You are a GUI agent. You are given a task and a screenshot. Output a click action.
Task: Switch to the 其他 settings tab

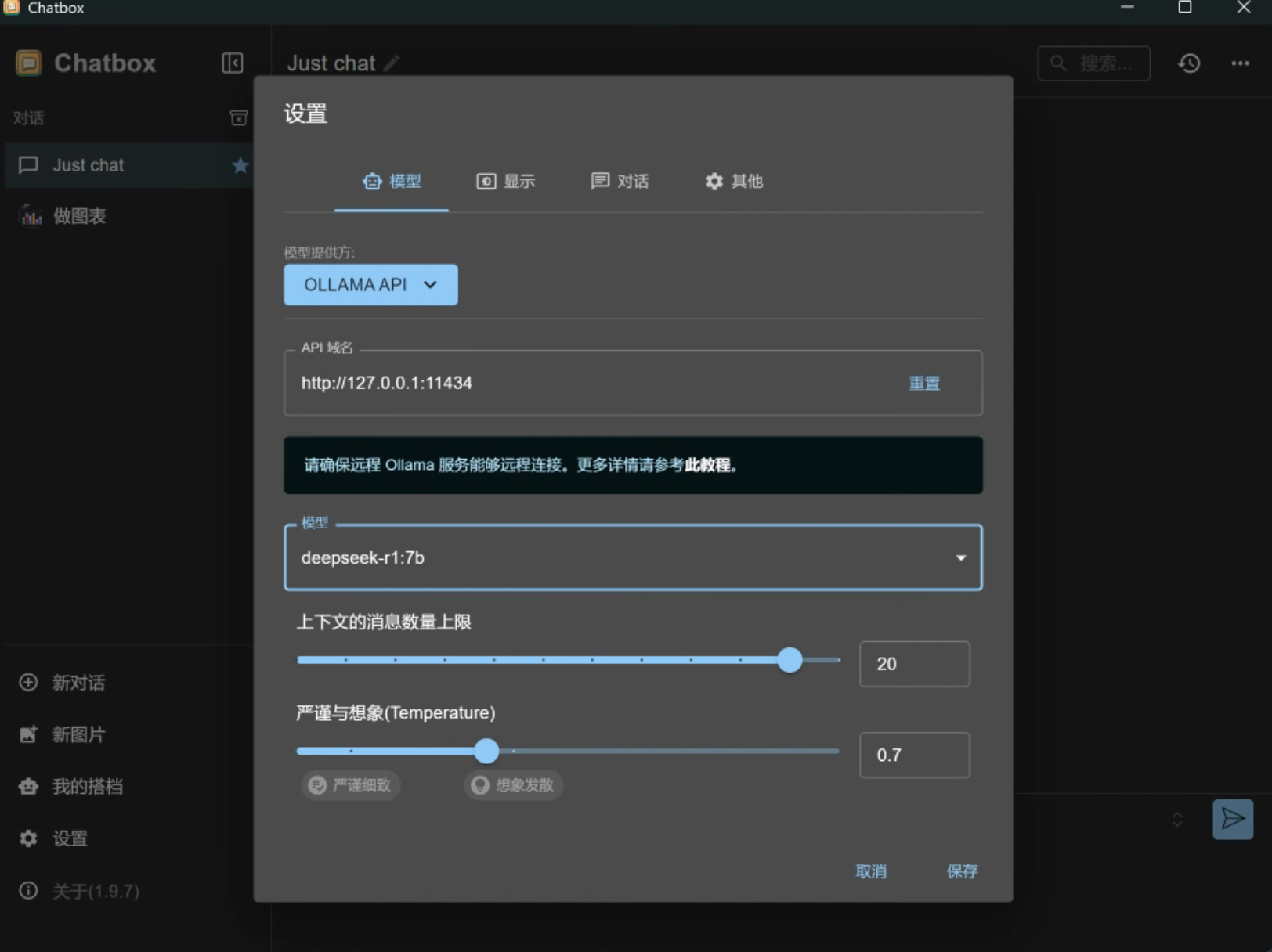(734, 182)
